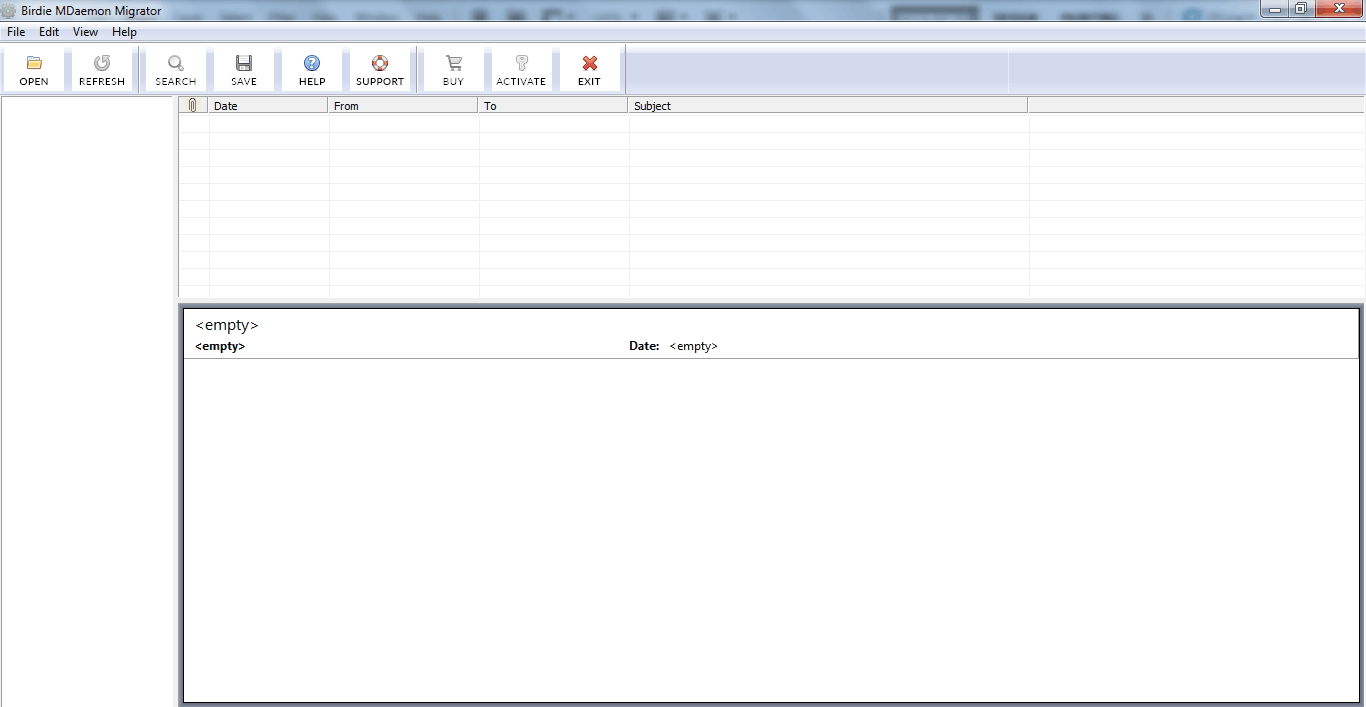The height and width of the screenshot is (707, 1366).
Task: Open the Edit menu
Action: [x=49, y=32]
